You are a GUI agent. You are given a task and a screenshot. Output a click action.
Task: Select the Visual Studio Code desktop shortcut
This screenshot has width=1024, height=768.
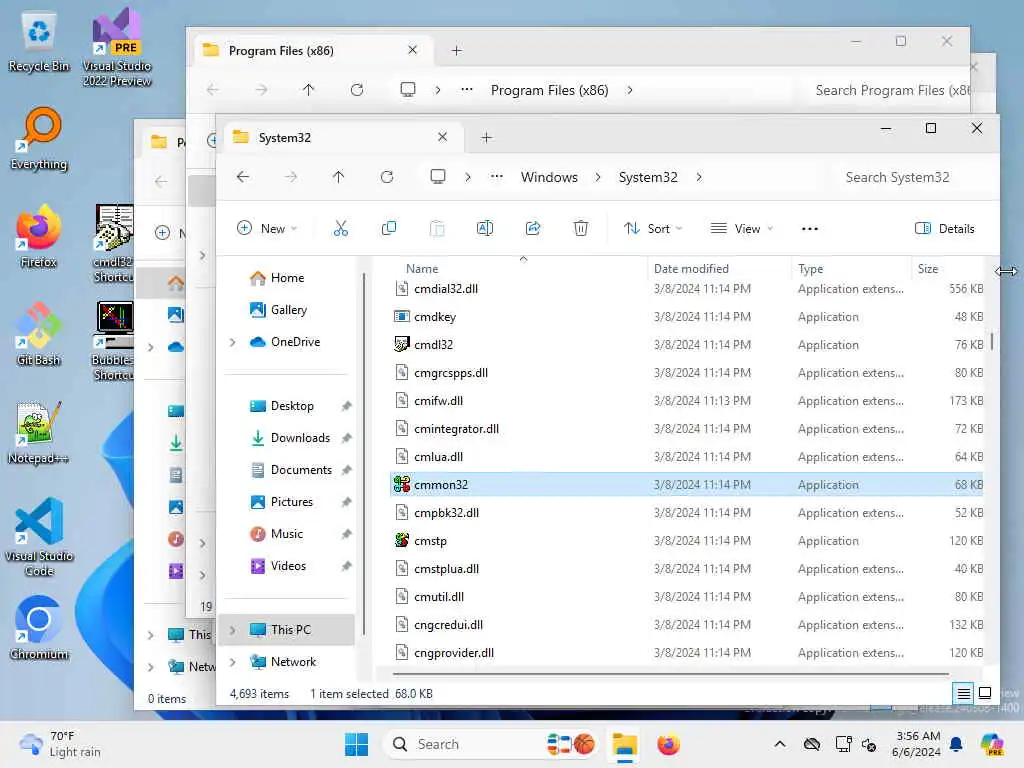tap(39, 537)
